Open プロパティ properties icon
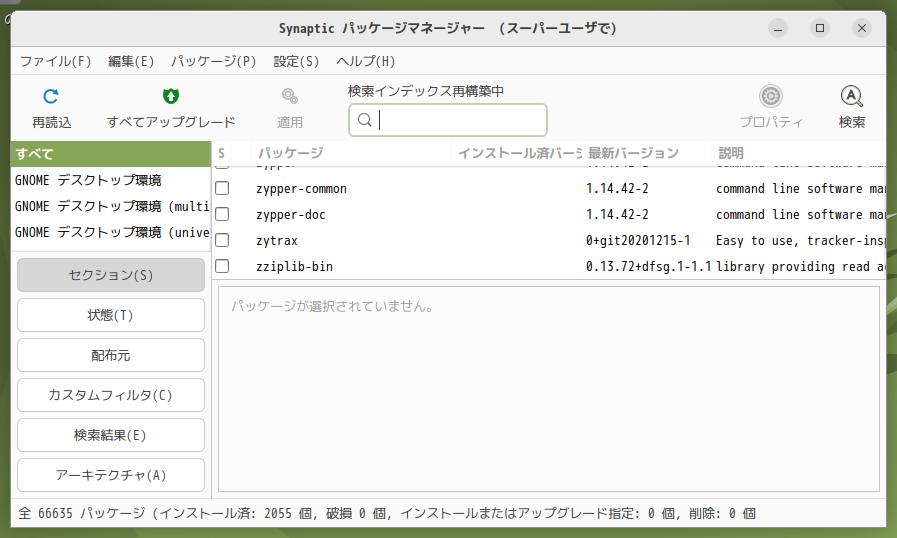Screen dimensions: 897x538 tap(771, 96)
